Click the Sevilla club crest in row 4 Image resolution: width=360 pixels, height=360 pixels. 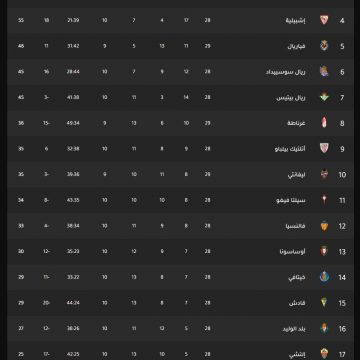click(324, 20)
